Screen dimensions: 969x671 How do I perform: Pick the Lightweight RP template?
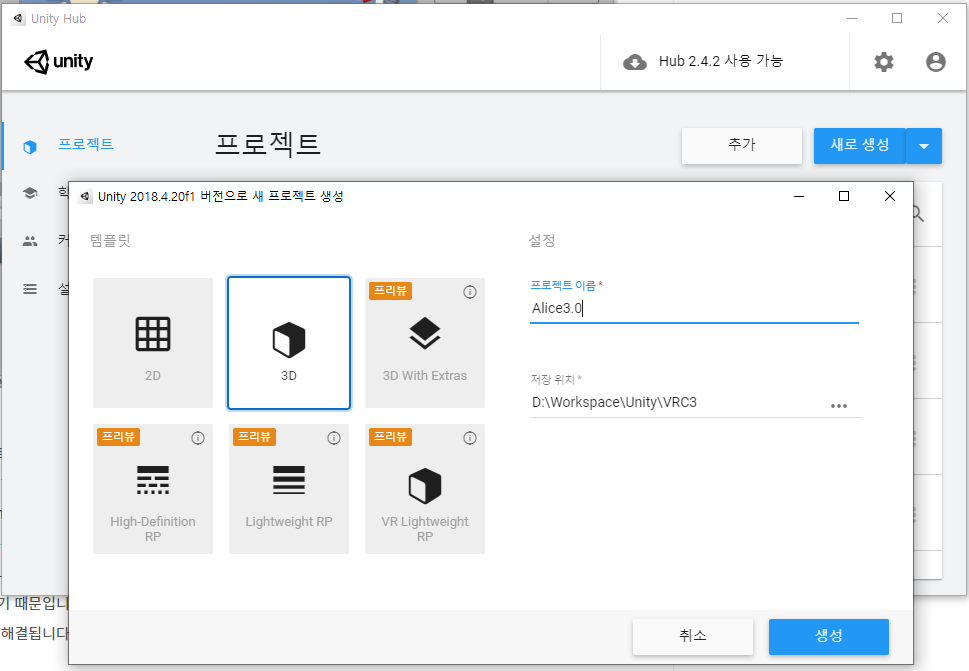[289, 489]
